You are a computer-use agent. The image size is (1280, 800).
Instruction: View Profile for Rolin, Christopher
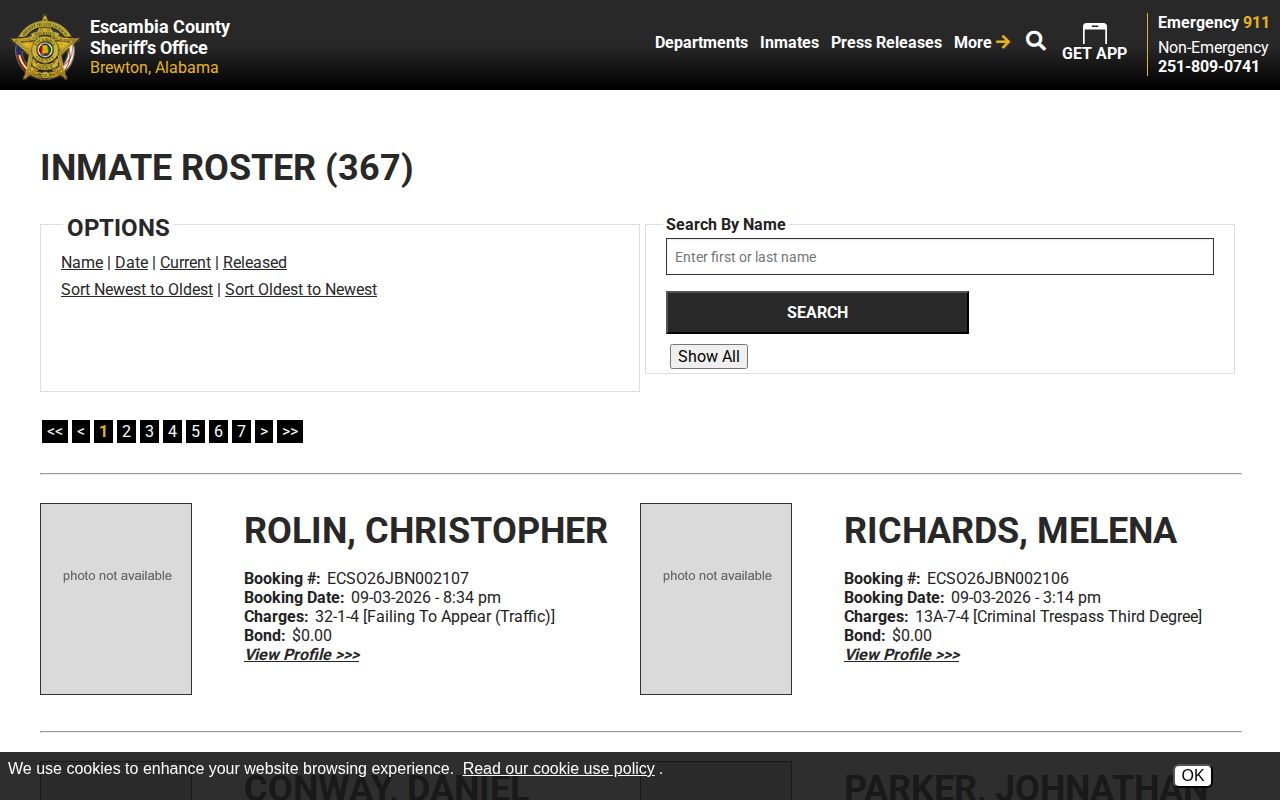tap(302, 655)
